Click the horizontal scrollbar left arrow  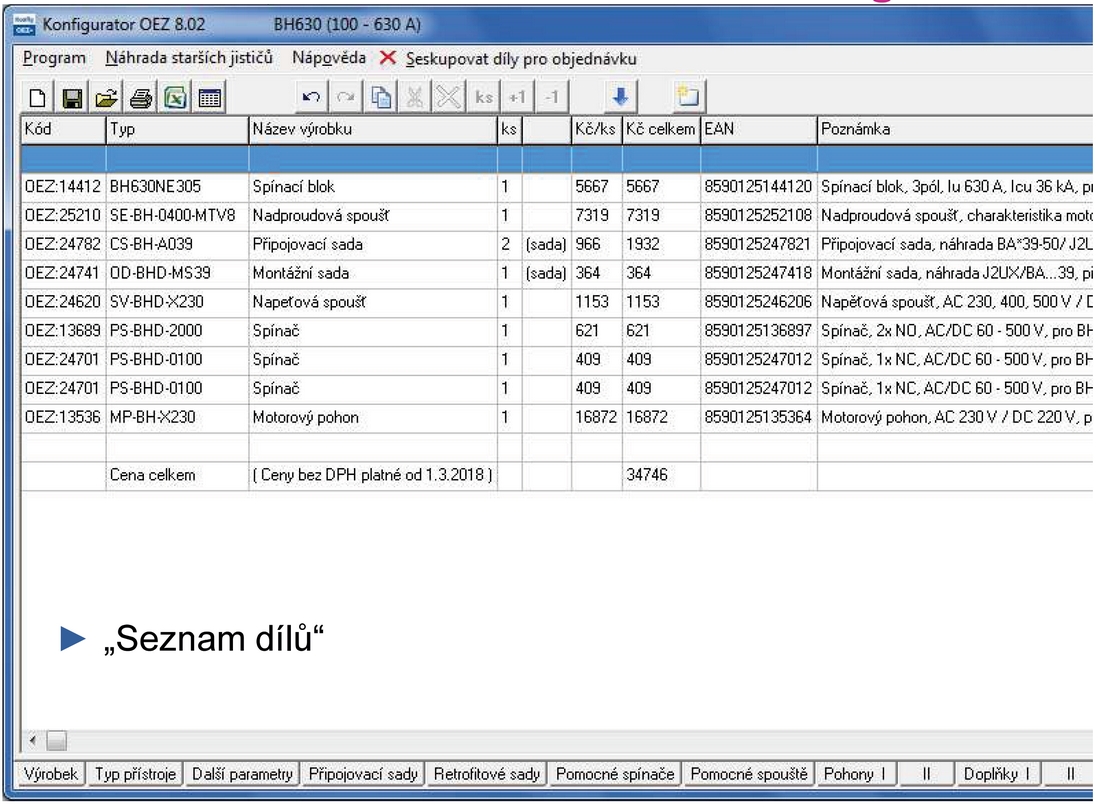32,740
